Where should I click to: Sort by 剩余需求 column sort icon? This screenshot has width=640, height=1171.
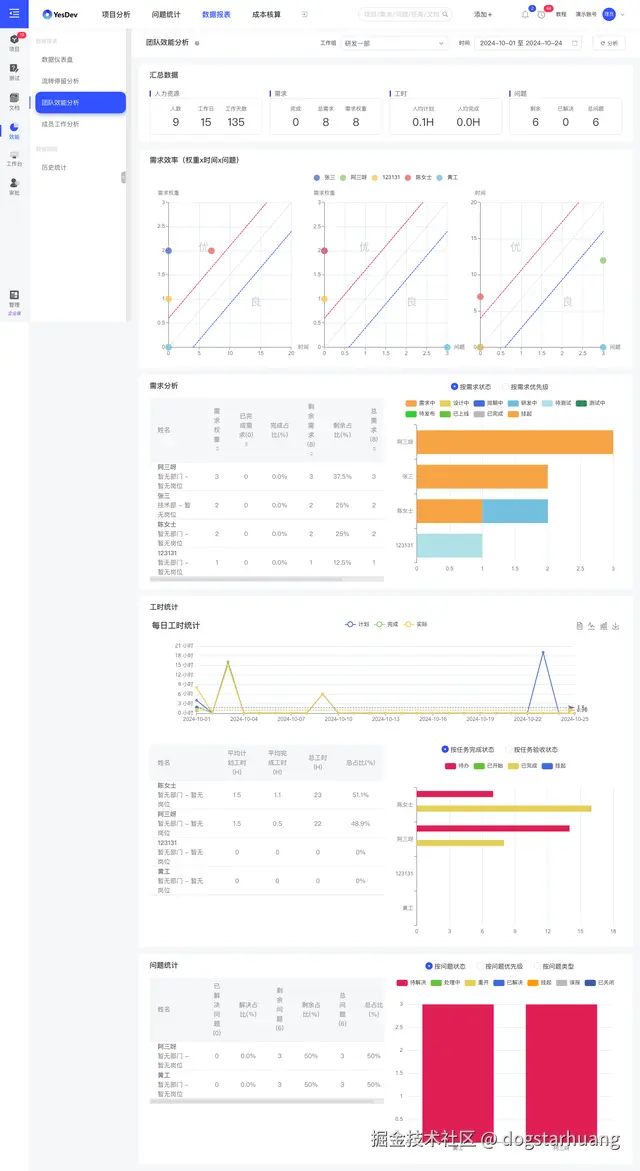coord(311,453)
